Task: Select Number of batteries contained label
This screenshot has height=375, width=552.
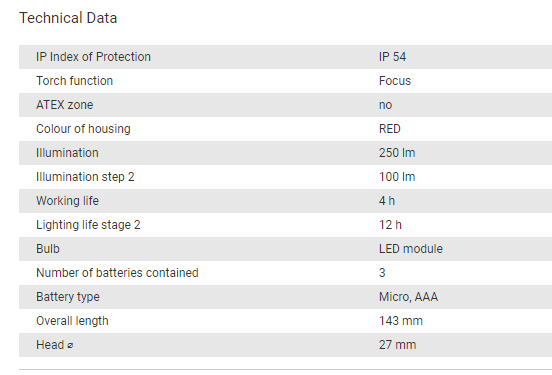Action: 117,273
